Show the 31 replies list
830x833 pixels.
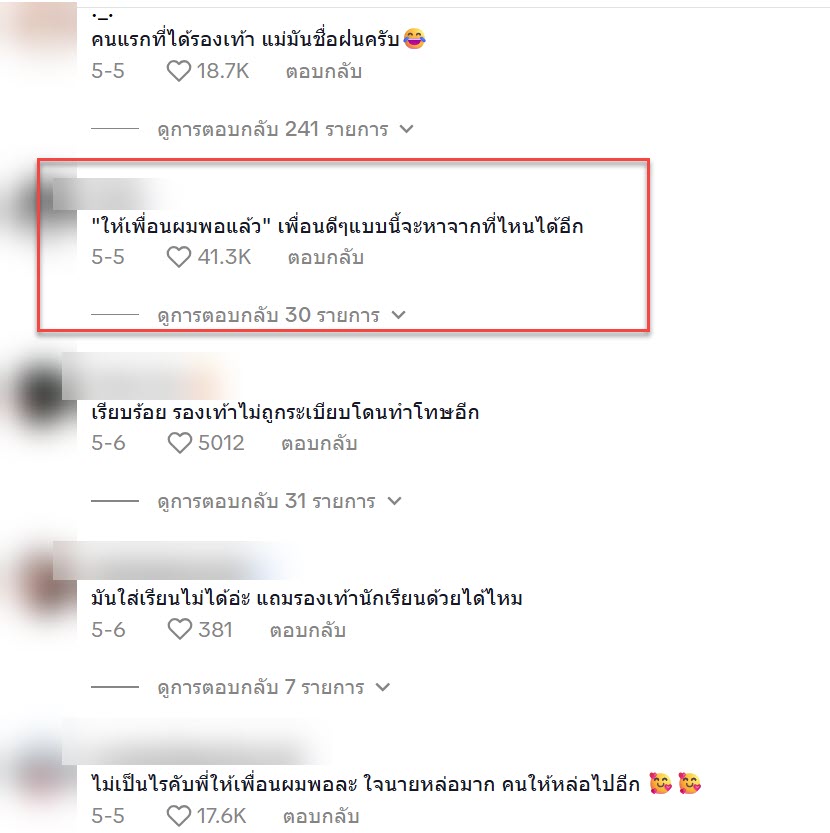click(x=280, y=501)
